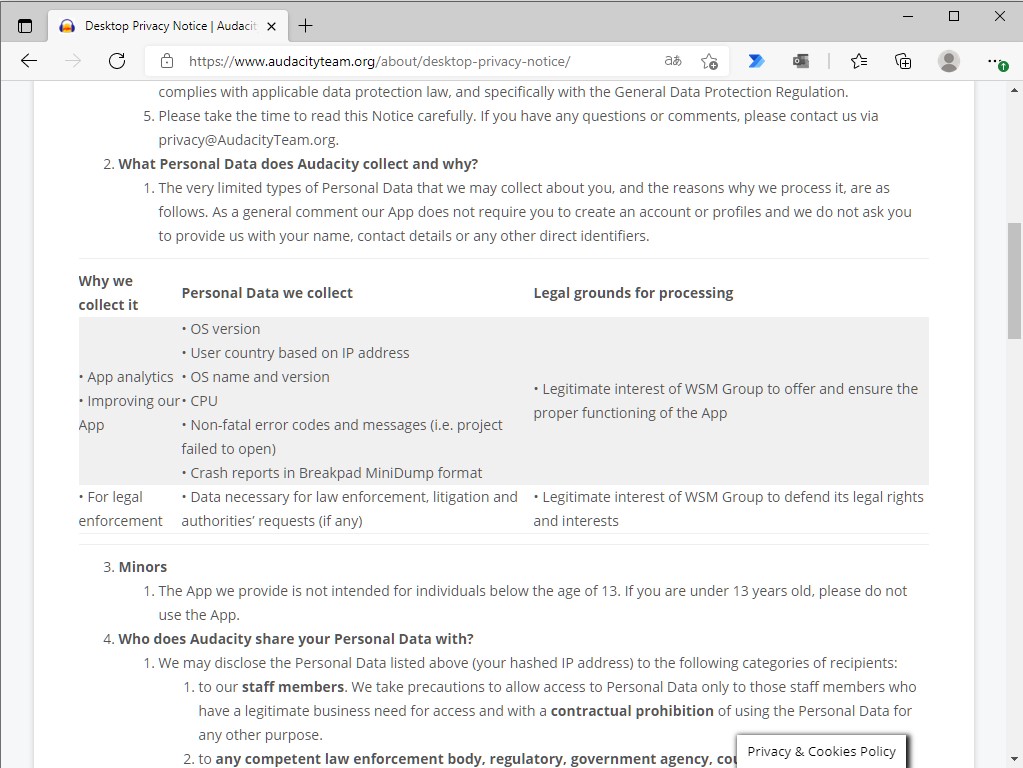The height and width of the screenshot is (768, 1023).
Task: Reload the page with the refresh icon
Action: pyautogui.click(x=117, y=61)
